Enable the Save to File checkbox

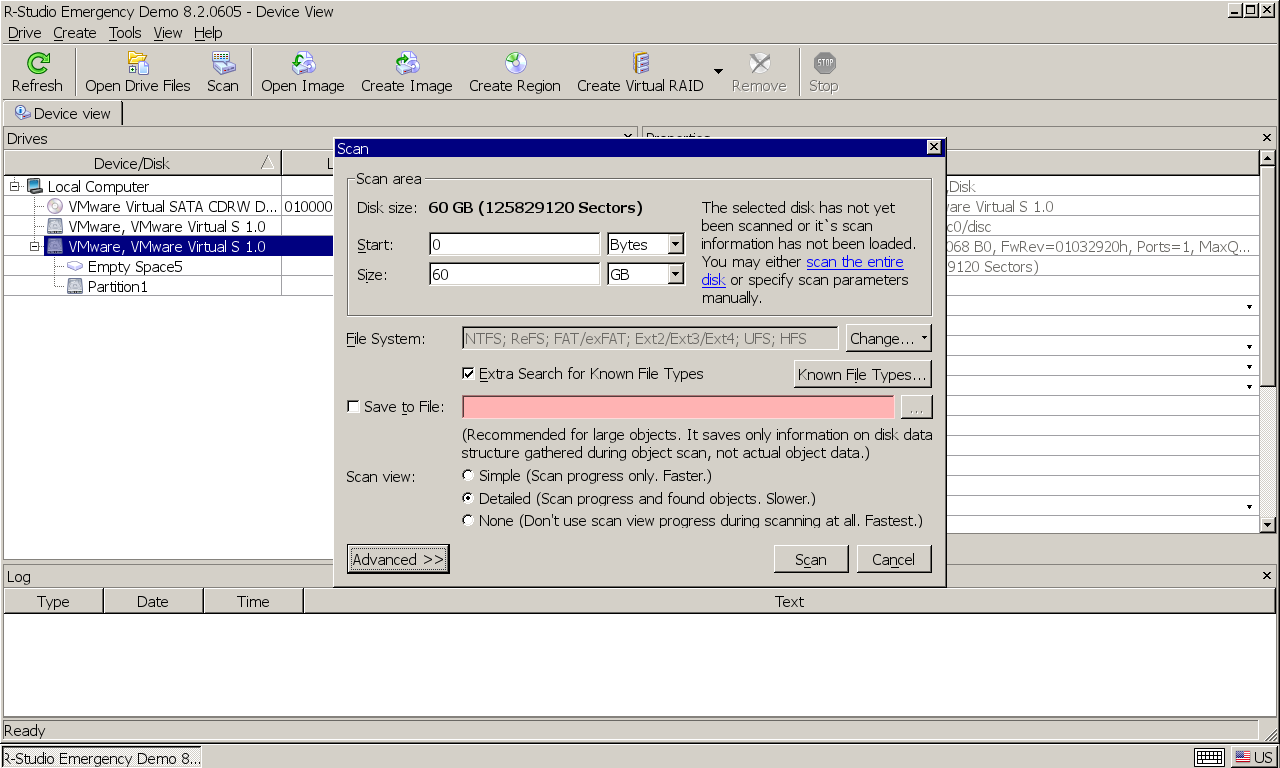(353, 407)
